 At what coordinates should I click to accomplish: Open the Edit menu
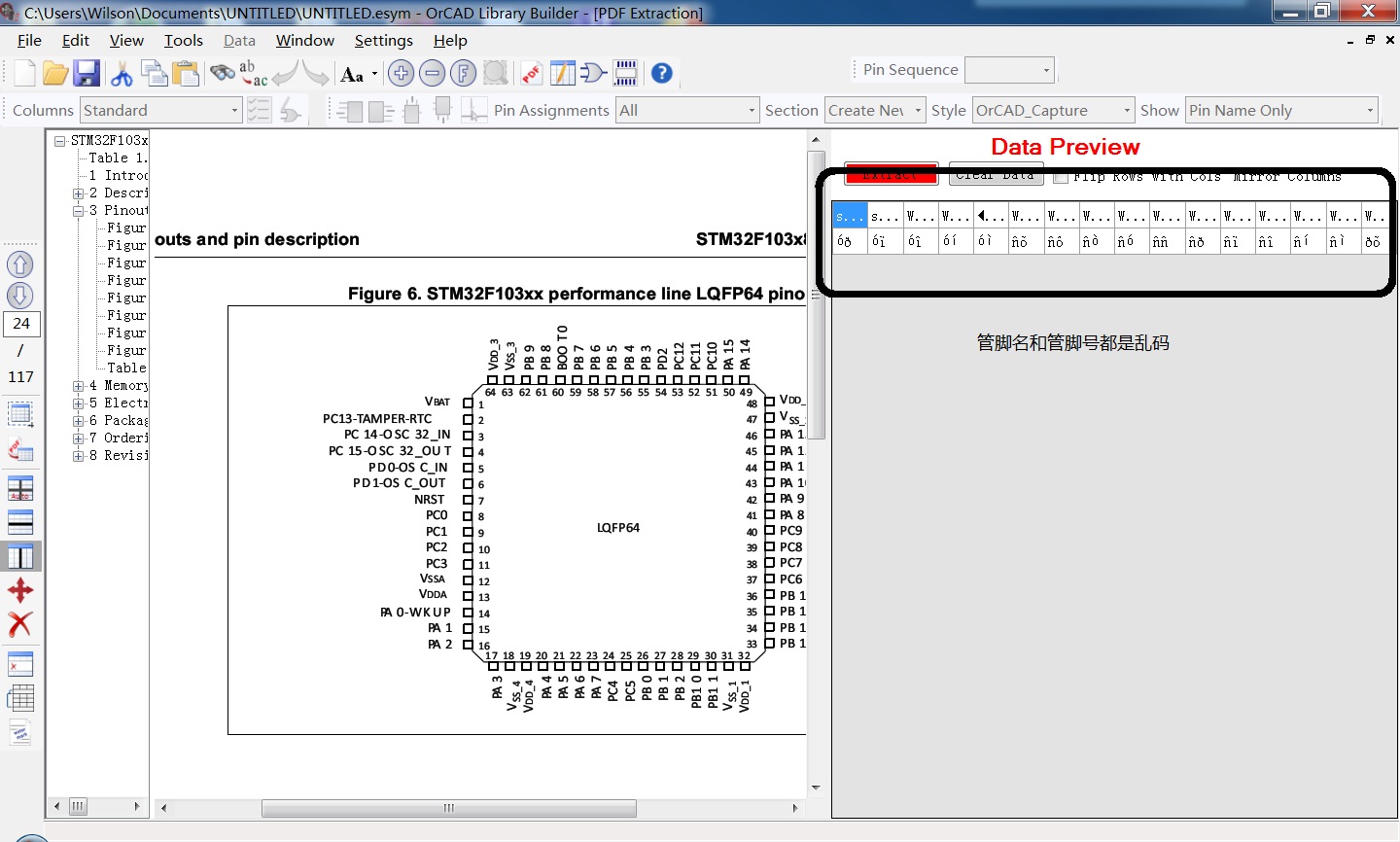[x=76, y=40]
